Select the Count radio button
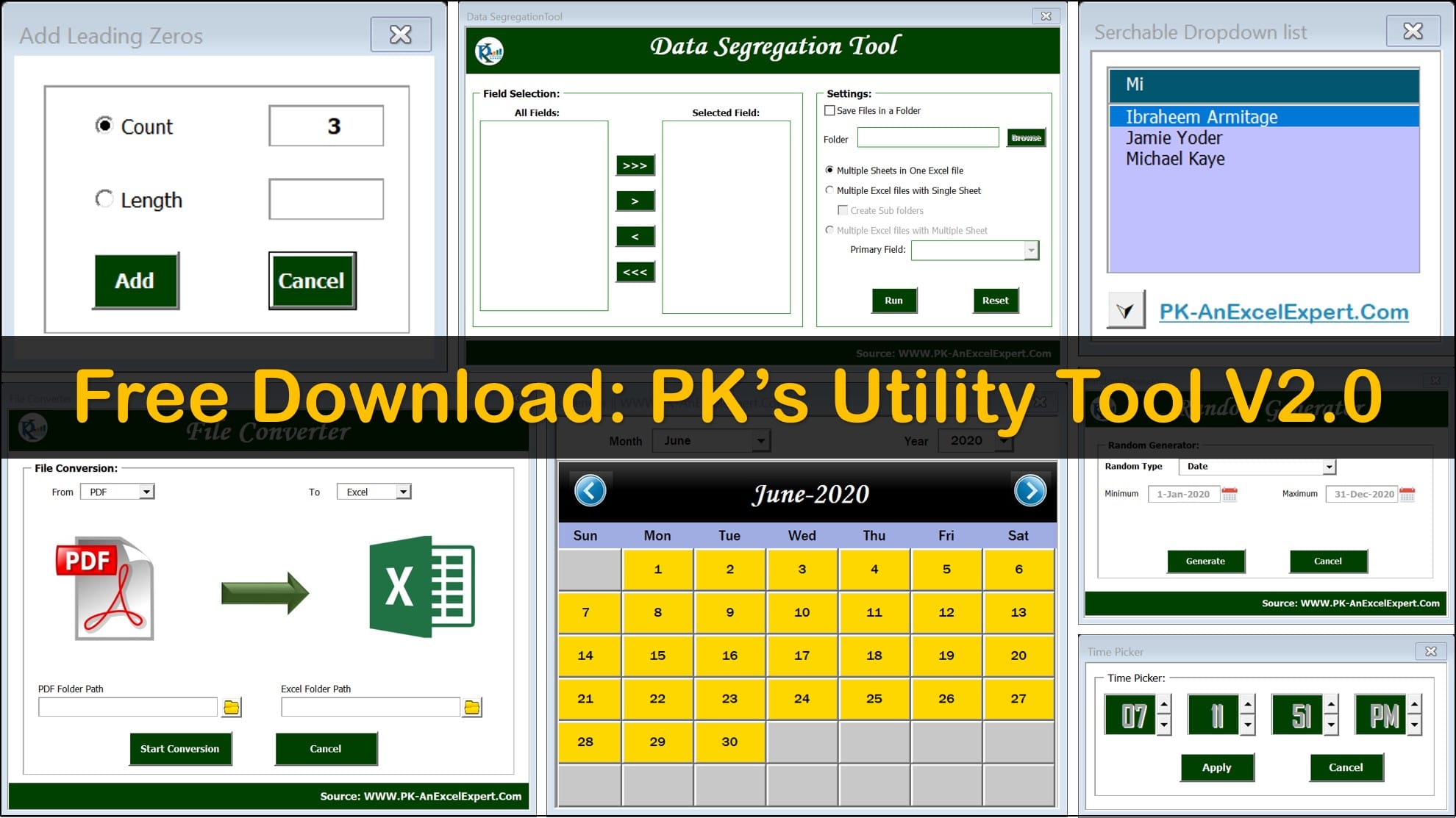This screenshot has height=818, width=1456. pyautogui.click(x=104, y=126)
